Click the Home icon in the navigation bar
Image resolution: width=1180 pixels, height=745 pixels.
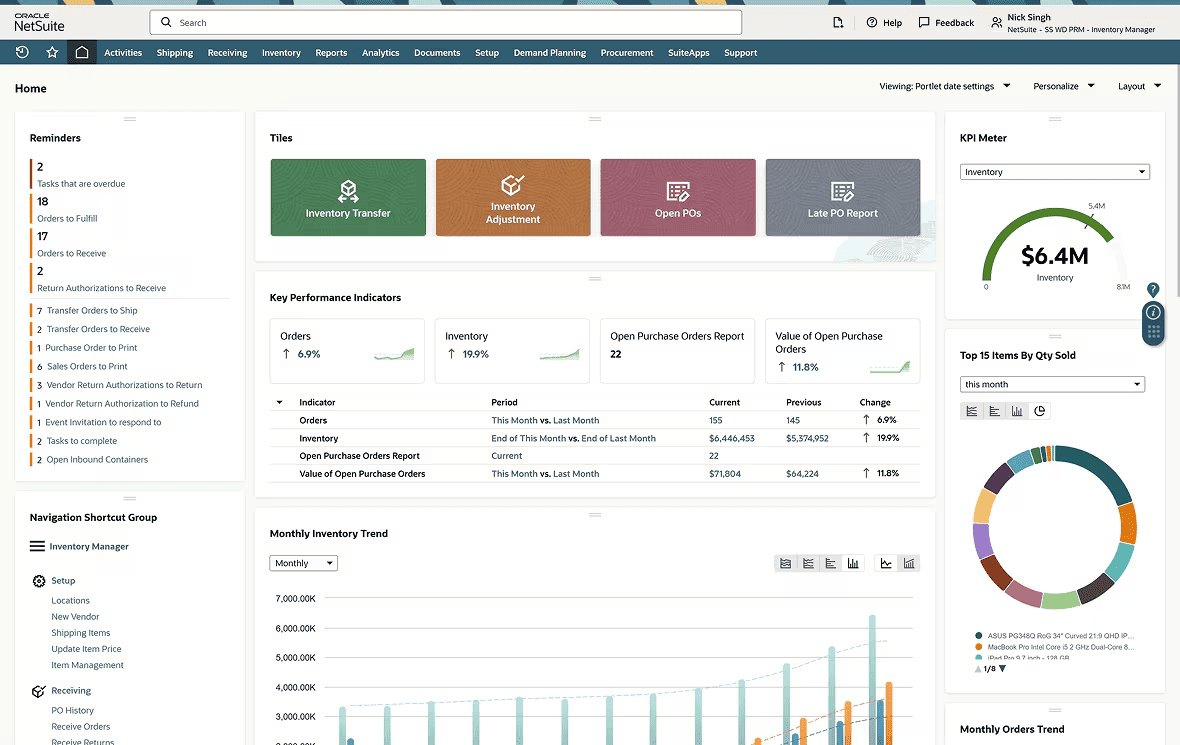[x=82, y=52]
